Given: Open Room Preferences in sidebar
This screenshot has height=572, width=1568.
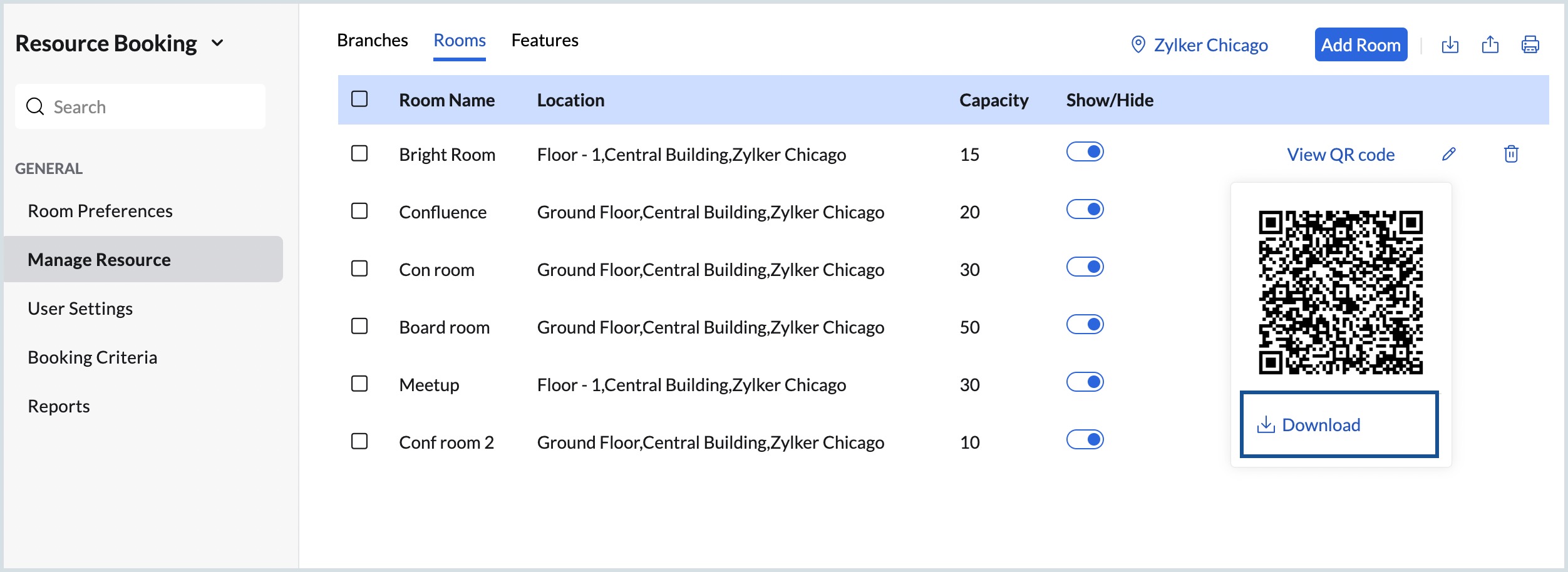Looking at the screenshot, I should (x=100, y=211).
